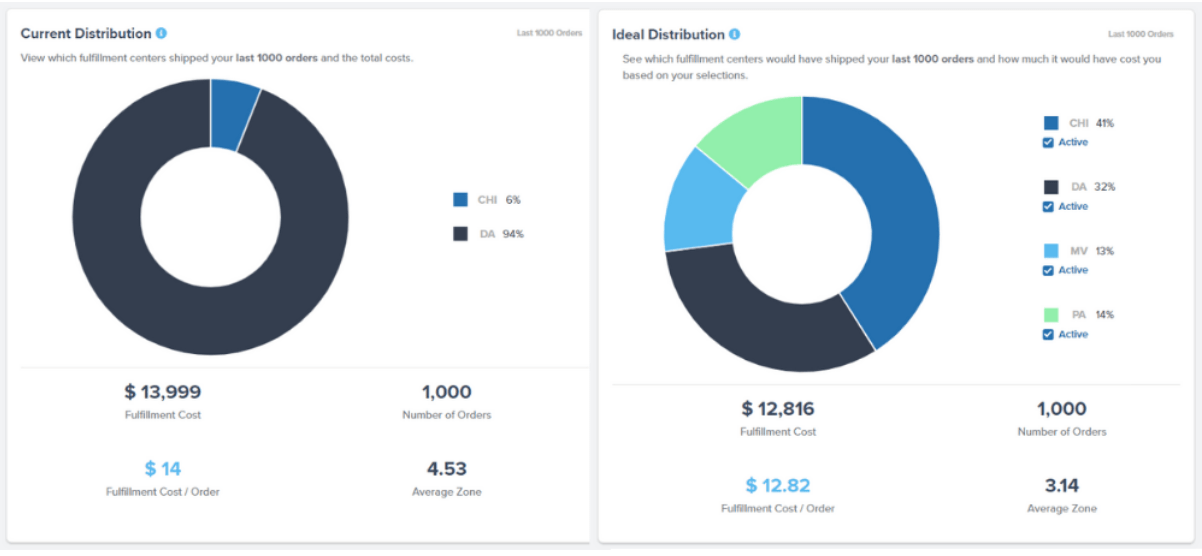This screenshot has height=556, width=1202.
Task: Uncheck the Active checkbox under CHI
Action: (1048, 143)
